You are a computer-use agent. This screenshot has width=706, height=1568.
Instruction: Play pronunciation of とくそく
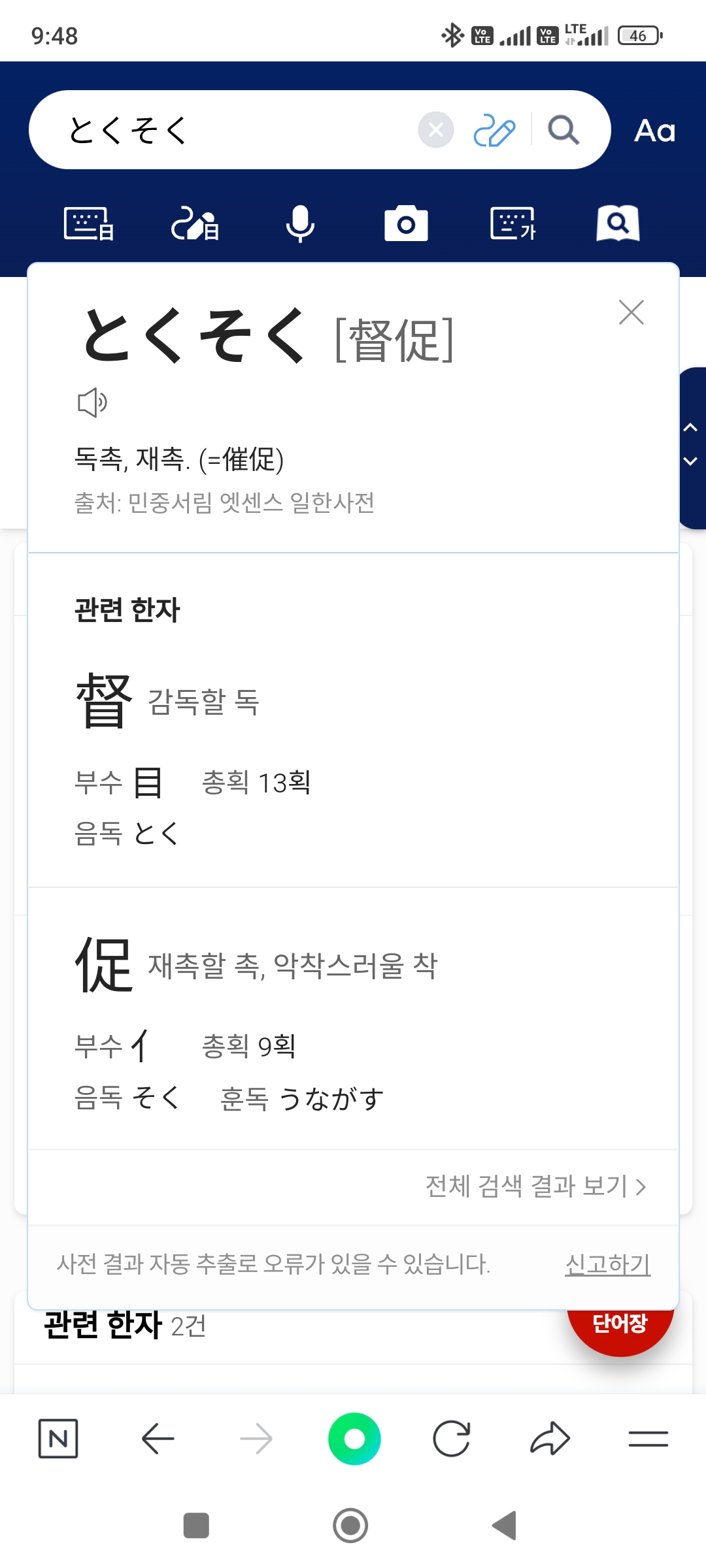click(x=92, y=402)
